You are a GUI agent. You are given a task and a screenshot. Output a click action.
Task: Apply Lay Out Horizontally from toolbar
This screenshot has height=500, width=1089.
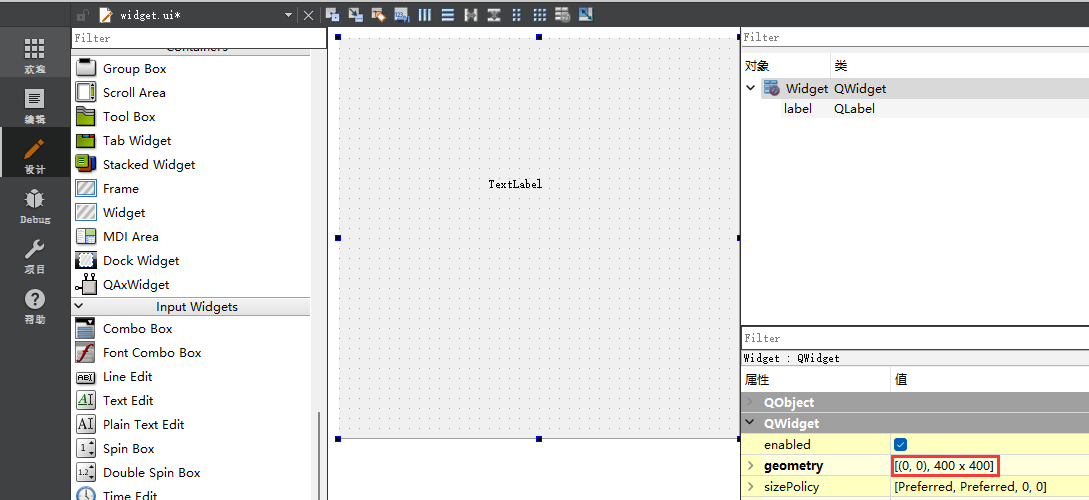tap(425, 14)
